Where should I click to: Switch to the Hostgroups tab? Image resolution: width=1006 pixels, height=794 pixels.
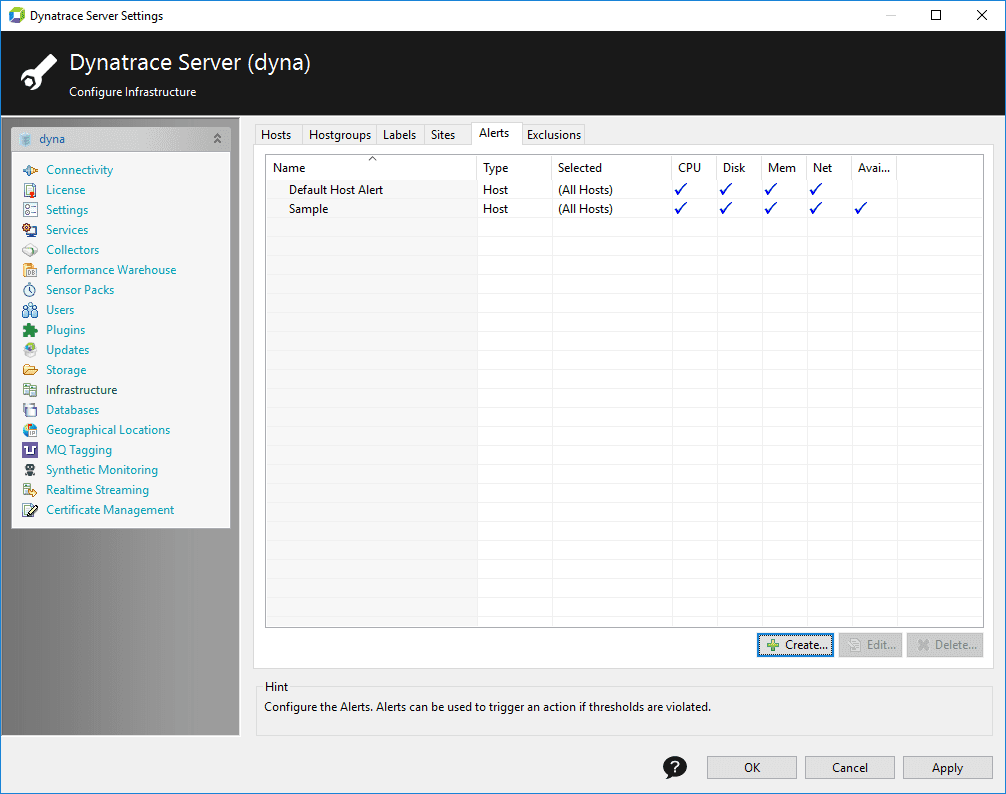pos(339,135)
